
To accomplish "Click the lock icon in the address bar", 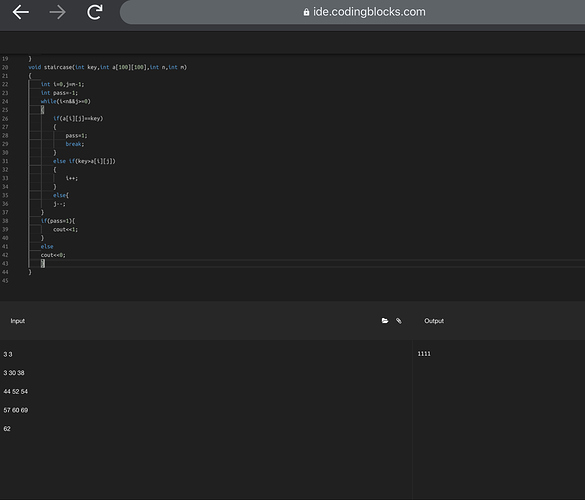I will [306, 12].
